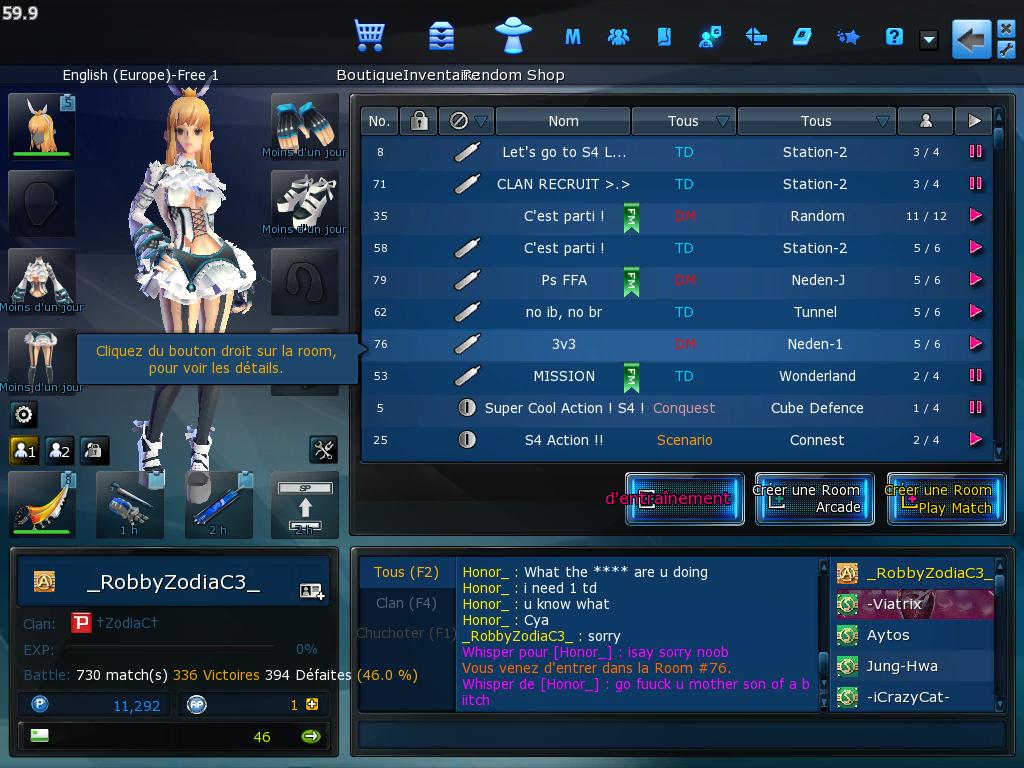Select the blonde hair item slot
The width and height of the screenshot is (1024, 768).
42,126
